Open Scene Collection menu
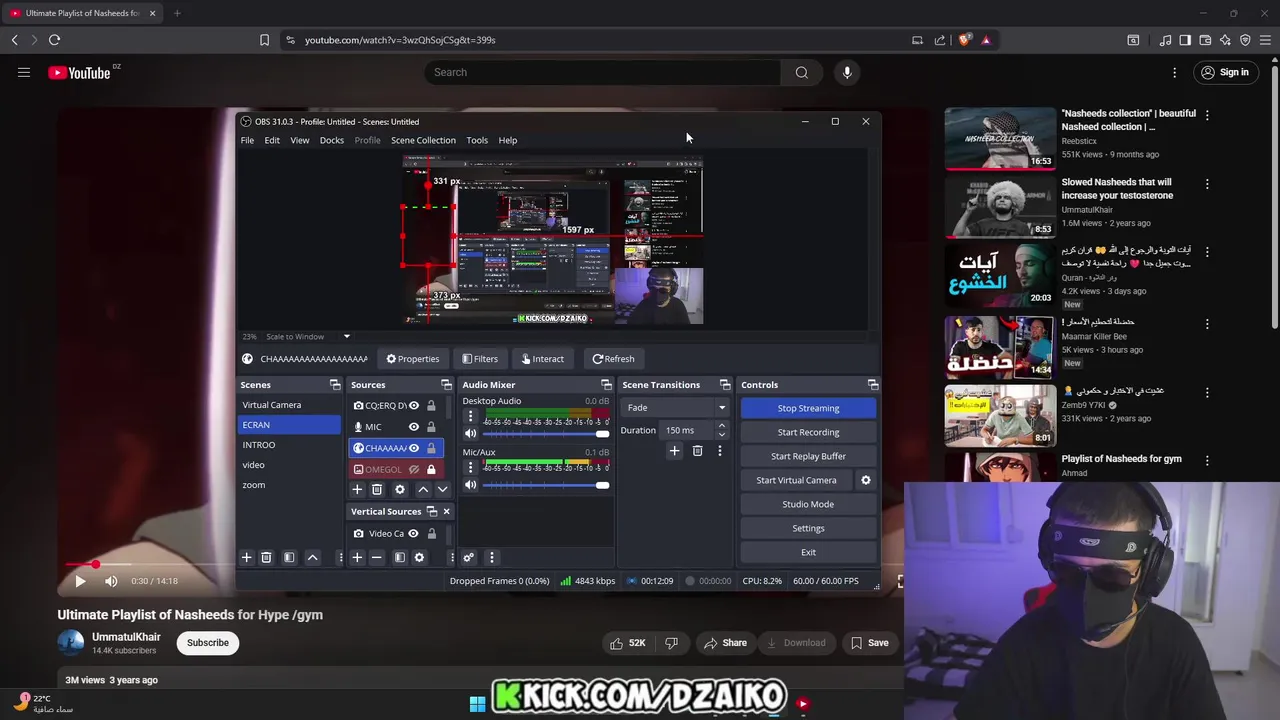This screenshot has height=720, width=1280. pos(423,140)
